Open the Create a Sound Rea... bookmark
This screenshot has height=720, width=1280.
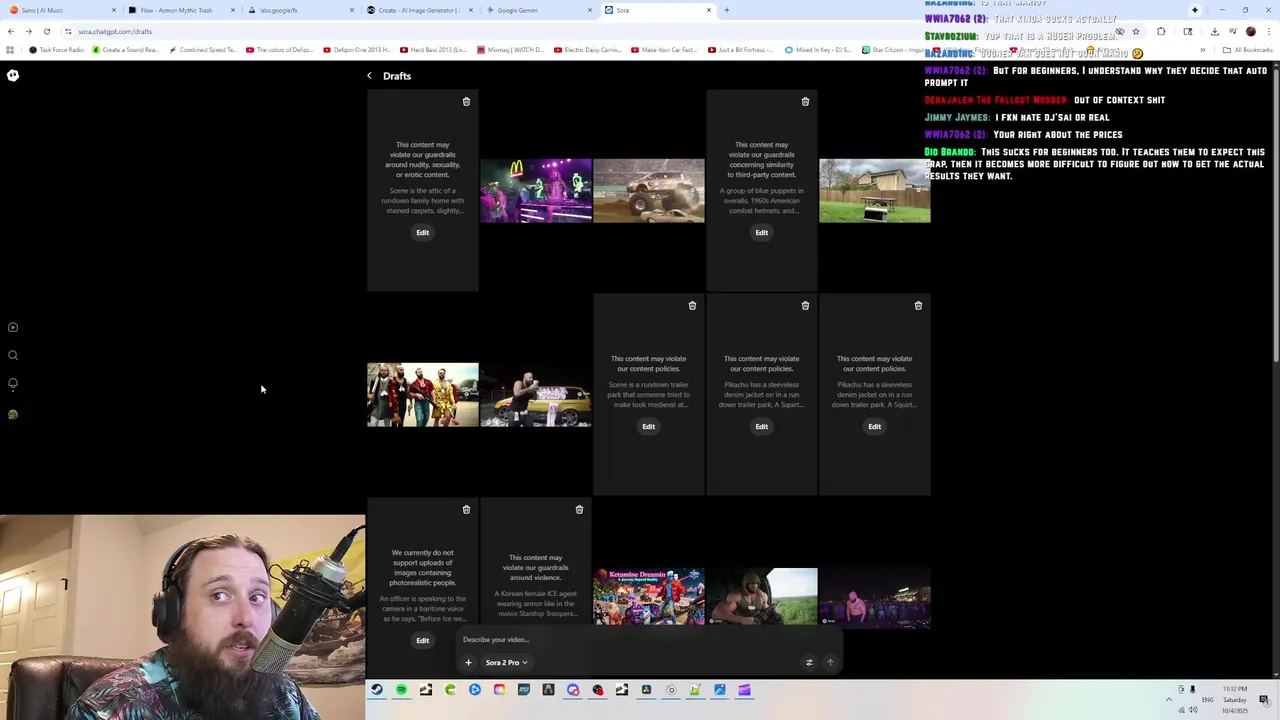(125, 50)
